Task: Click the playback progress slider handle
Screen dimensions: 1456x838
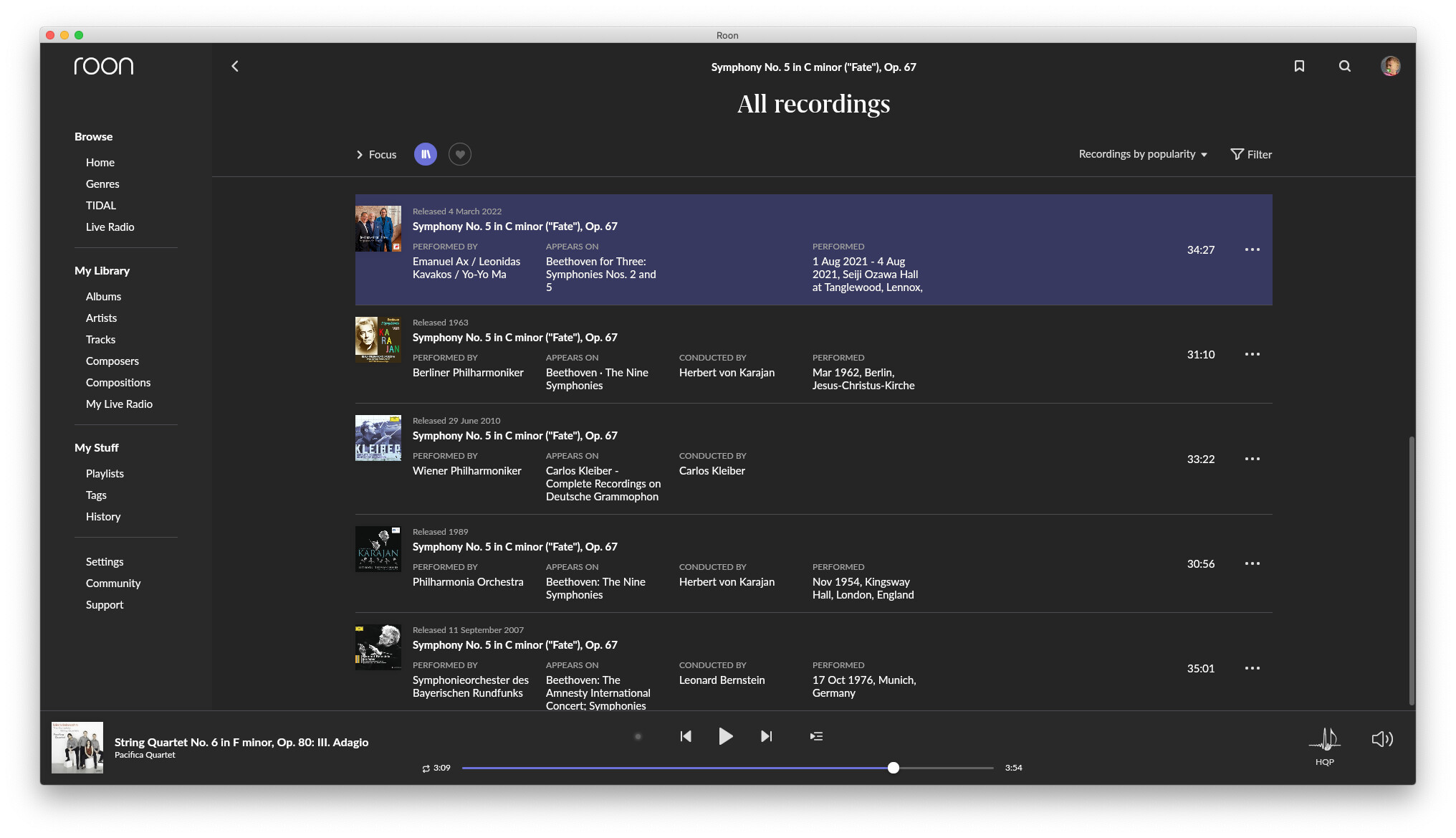Action: coord(893,768)
